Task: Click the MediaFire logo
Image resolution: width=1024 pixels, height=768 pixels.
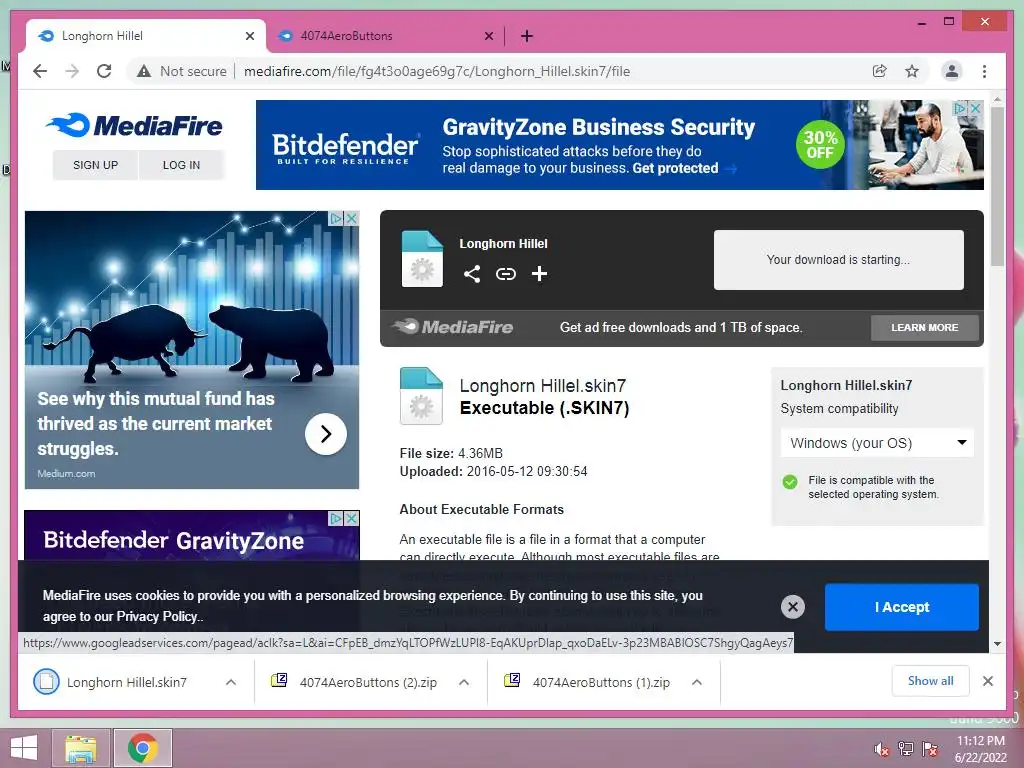Action: coord(134,125)
